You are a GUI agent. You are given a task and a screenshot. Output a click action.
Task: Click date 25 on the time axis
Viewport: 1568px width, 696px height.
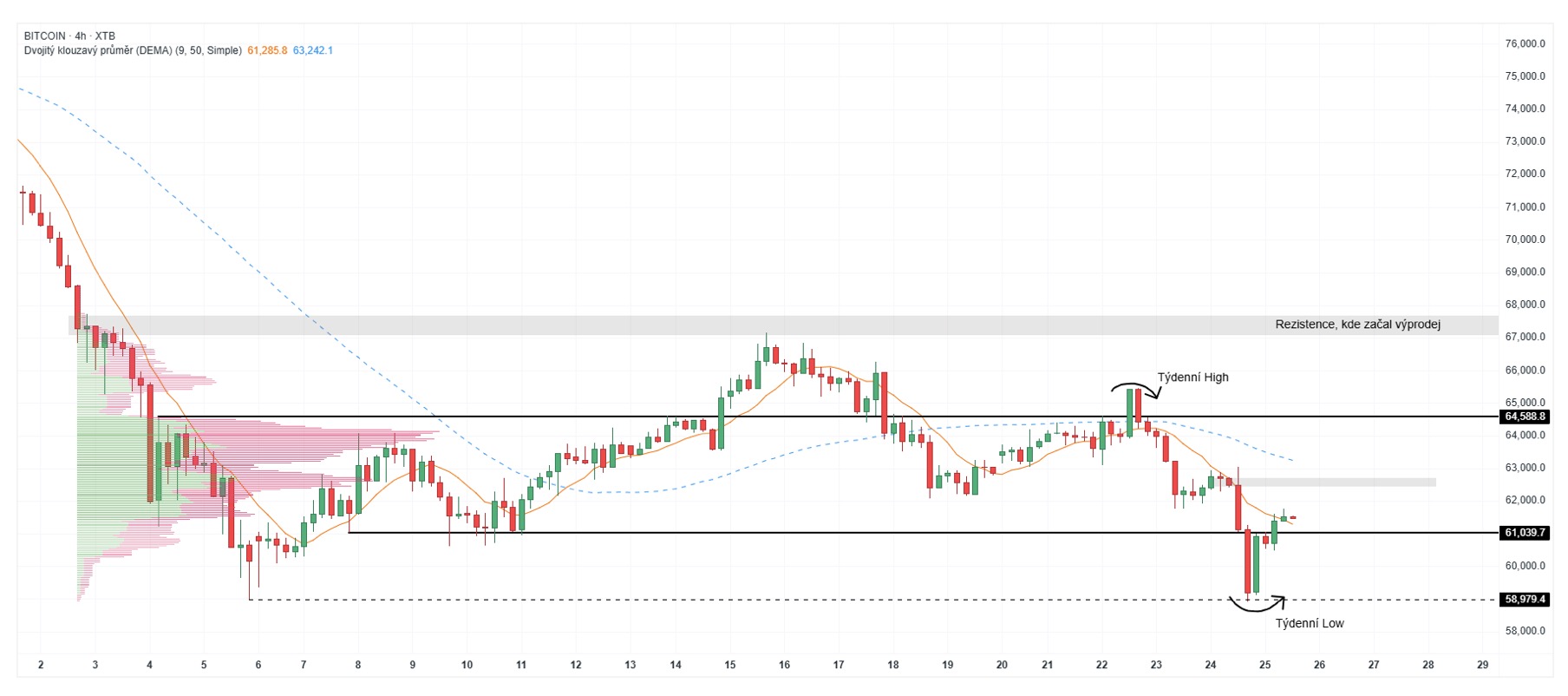tap(1265, 665)
